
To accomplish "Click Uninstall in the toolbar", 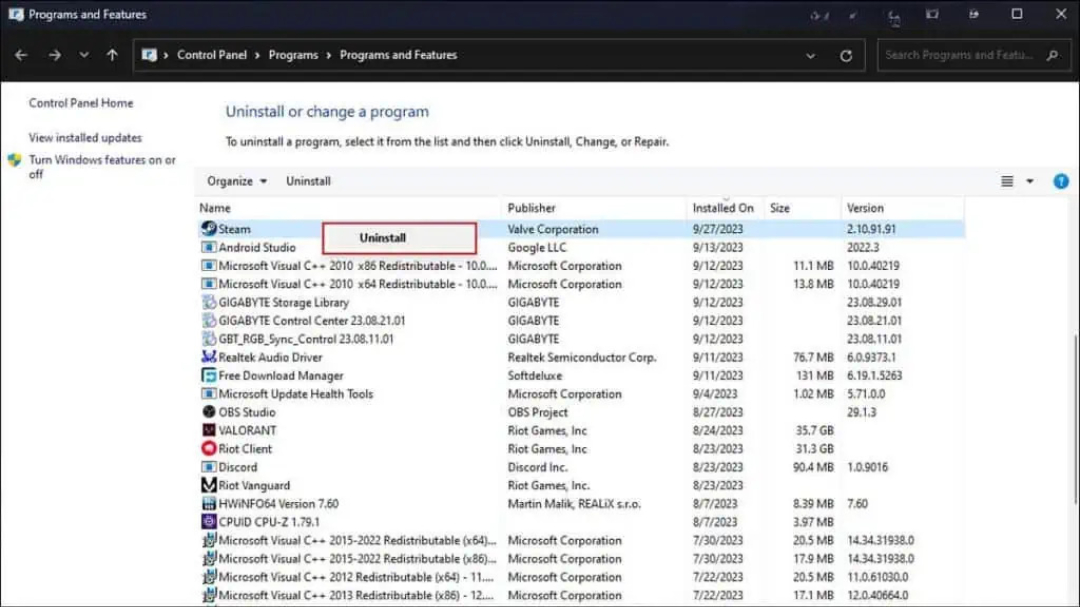I will 308,181.
